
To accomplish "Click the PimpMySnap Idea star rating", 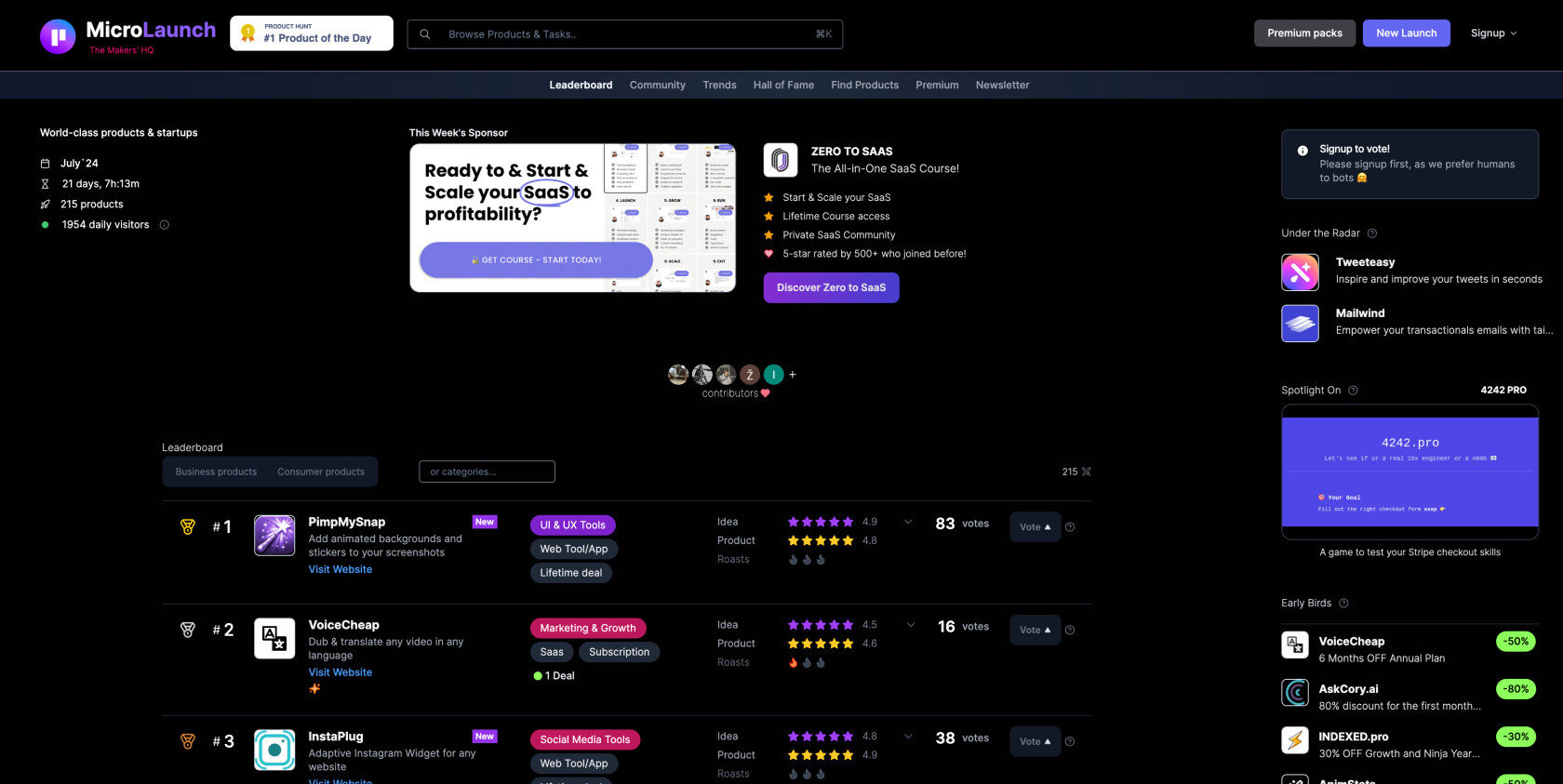I will pyautogui.click(x=821, y=522).
